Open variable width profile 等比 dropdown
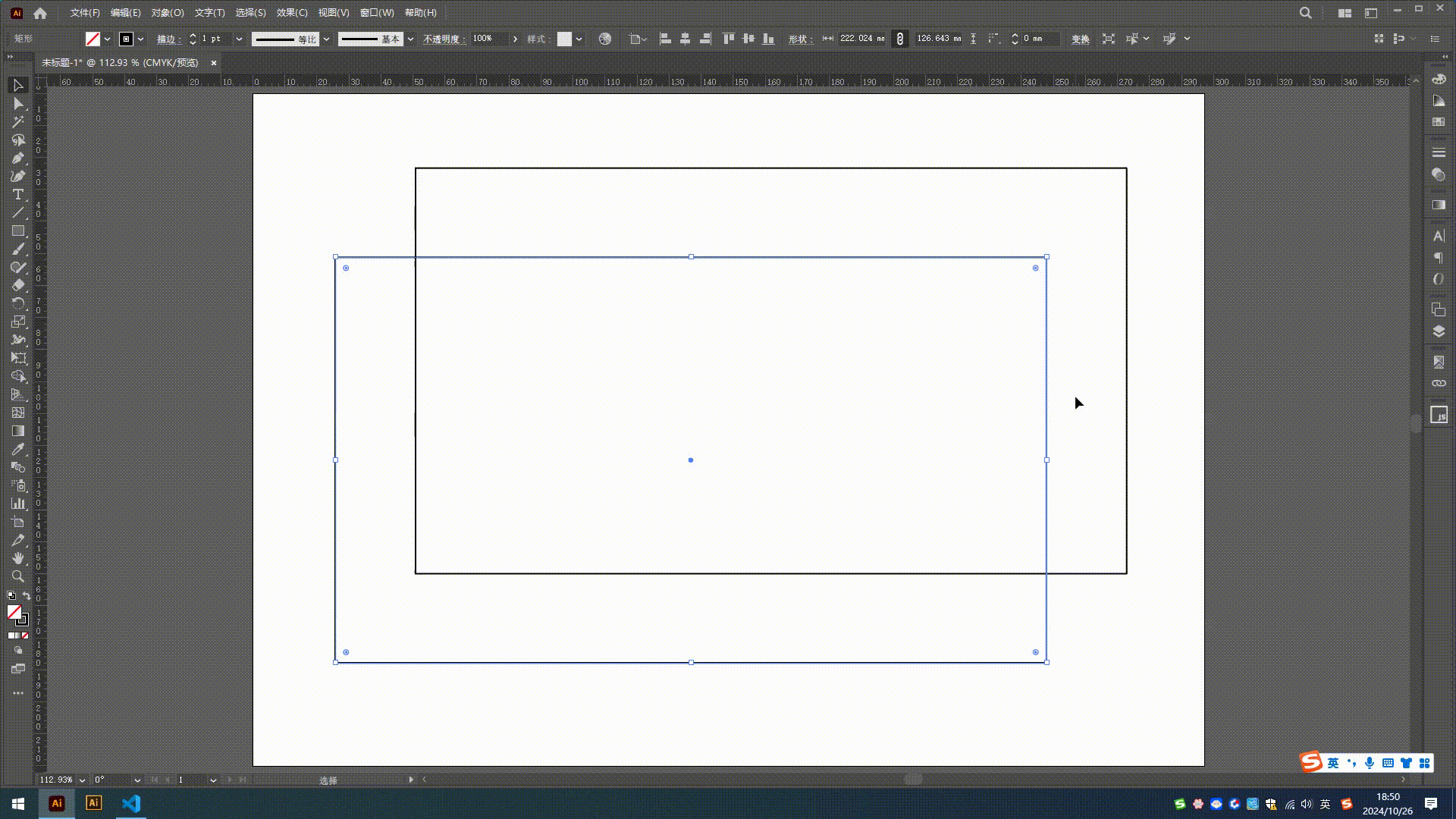Viewport: 1456px width, 819px height. pos(326,39)
